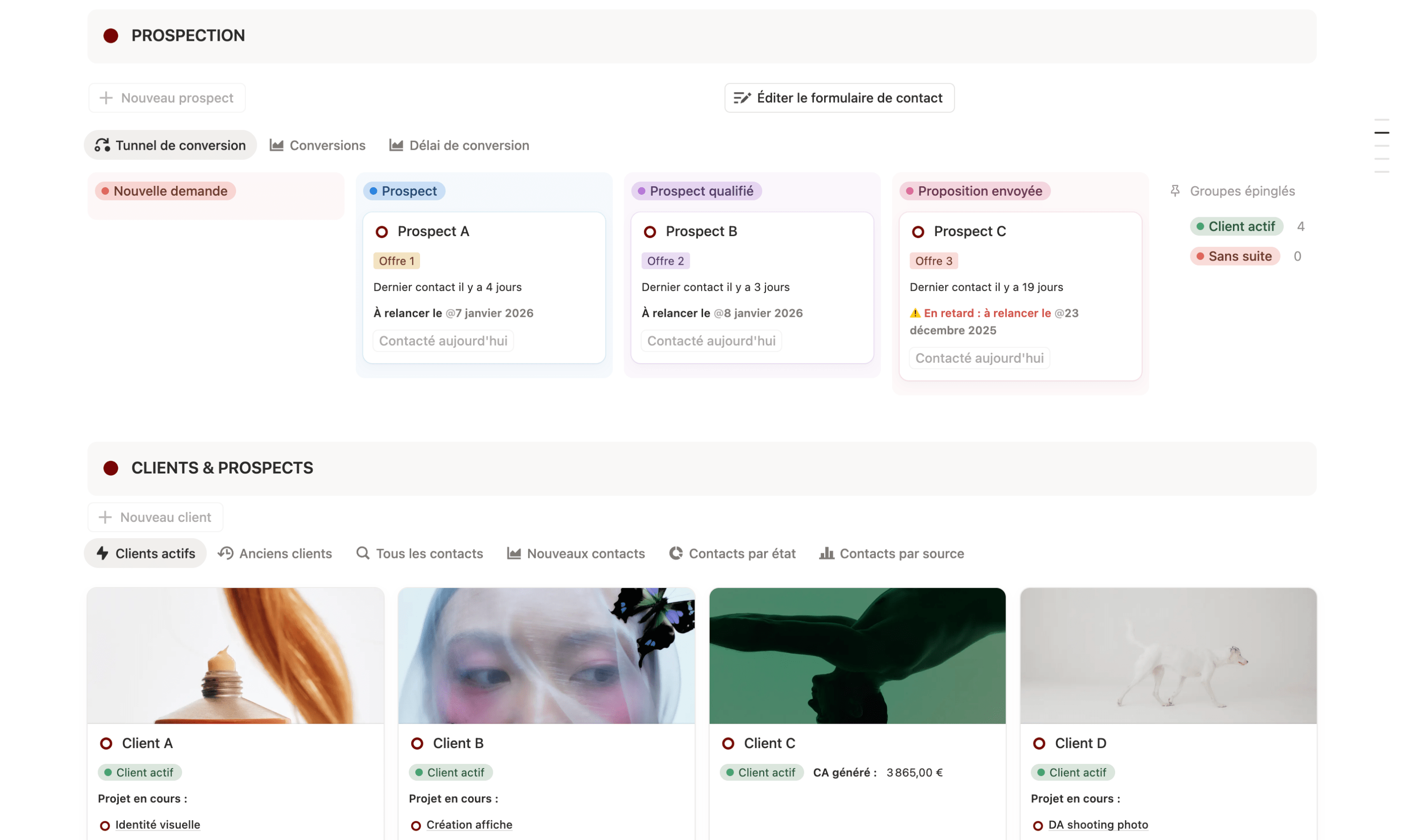Open the Conversions chart icon
The image size is (1408, 840).
tap(276, 145)
